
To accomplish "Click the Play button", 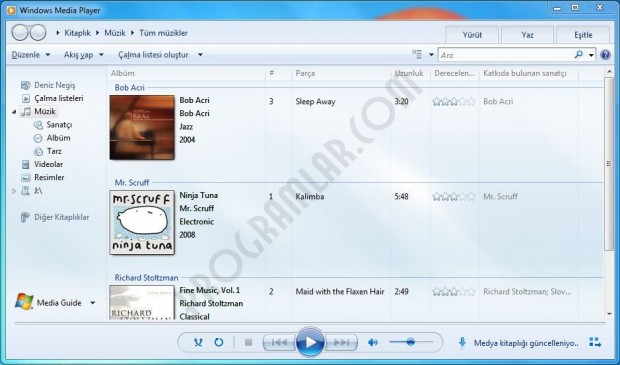I will (x=310, y=342).
